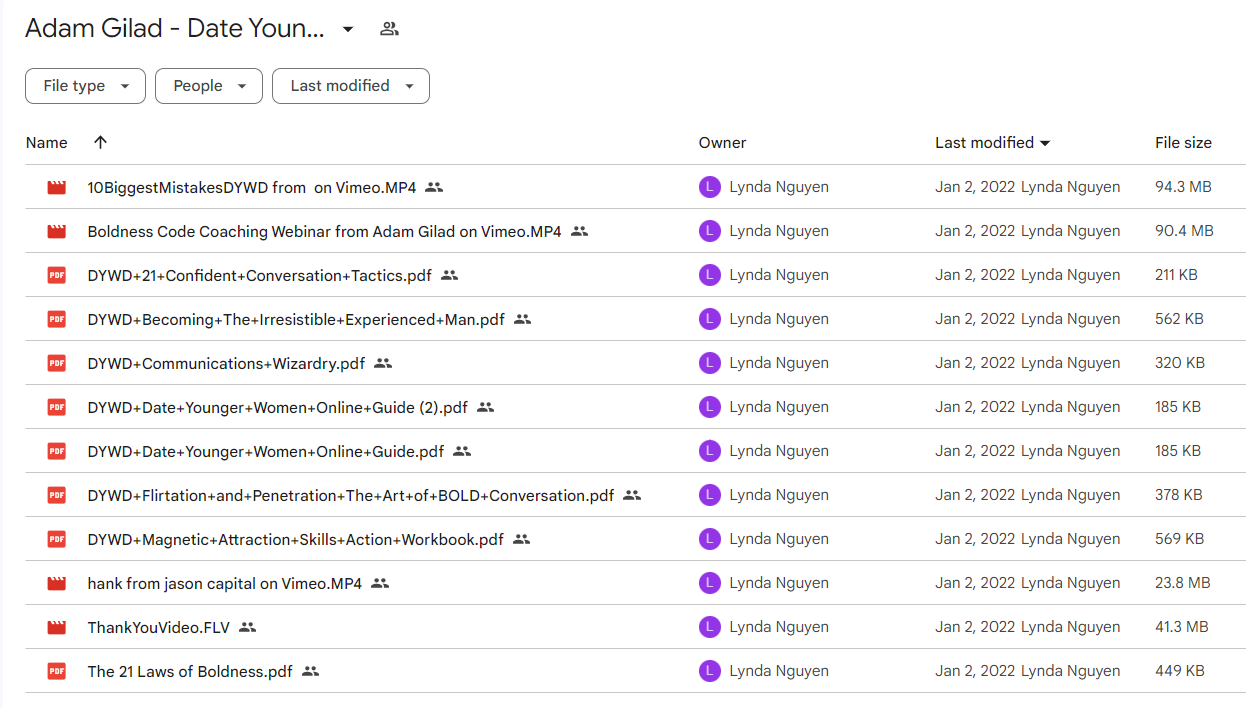Open the Last modified filter dropdown
Image resolution: width=1246 pixels, height=708 pixels.
click(x=351, y=86)
